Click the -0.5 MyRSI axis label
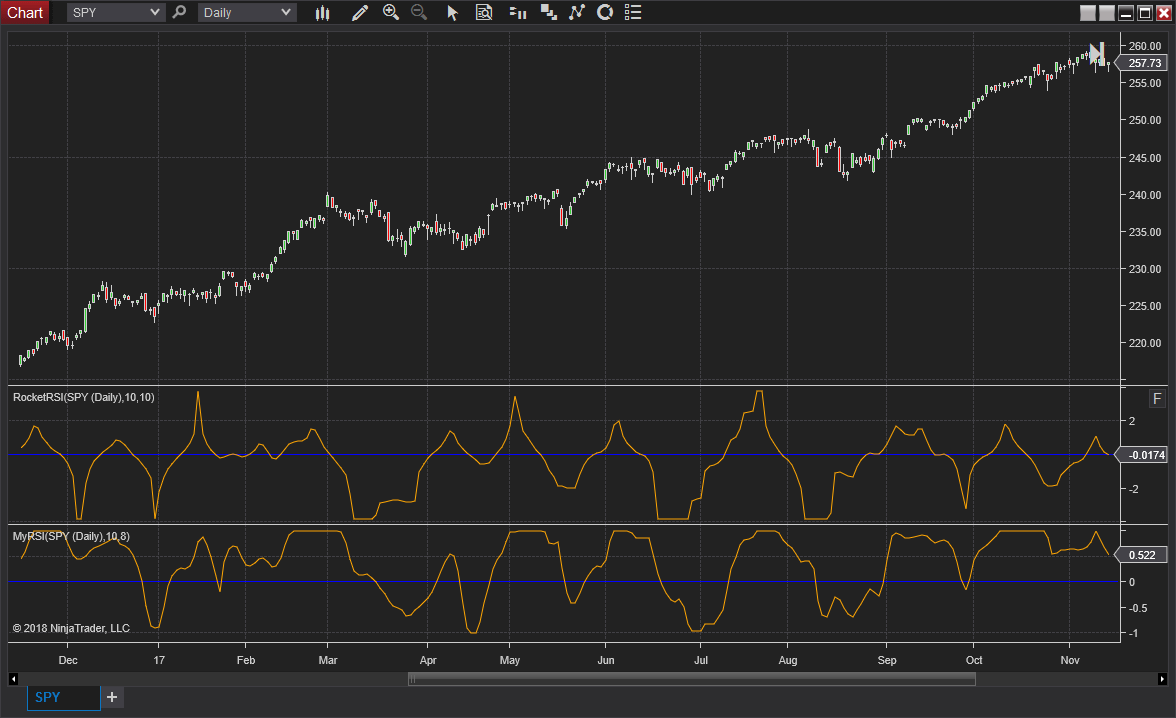Viewport: 1176px width, 718px height. [x=1138, y=608]
